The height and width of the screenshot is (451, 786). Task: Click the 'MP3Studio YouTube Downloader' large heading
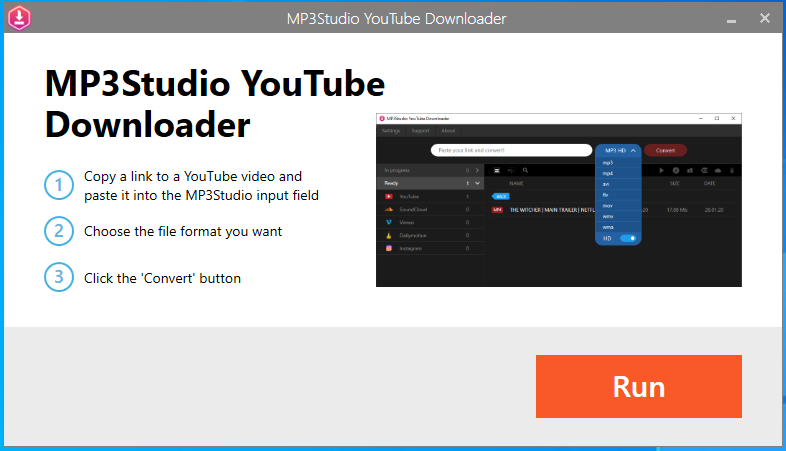pos(215,104)
